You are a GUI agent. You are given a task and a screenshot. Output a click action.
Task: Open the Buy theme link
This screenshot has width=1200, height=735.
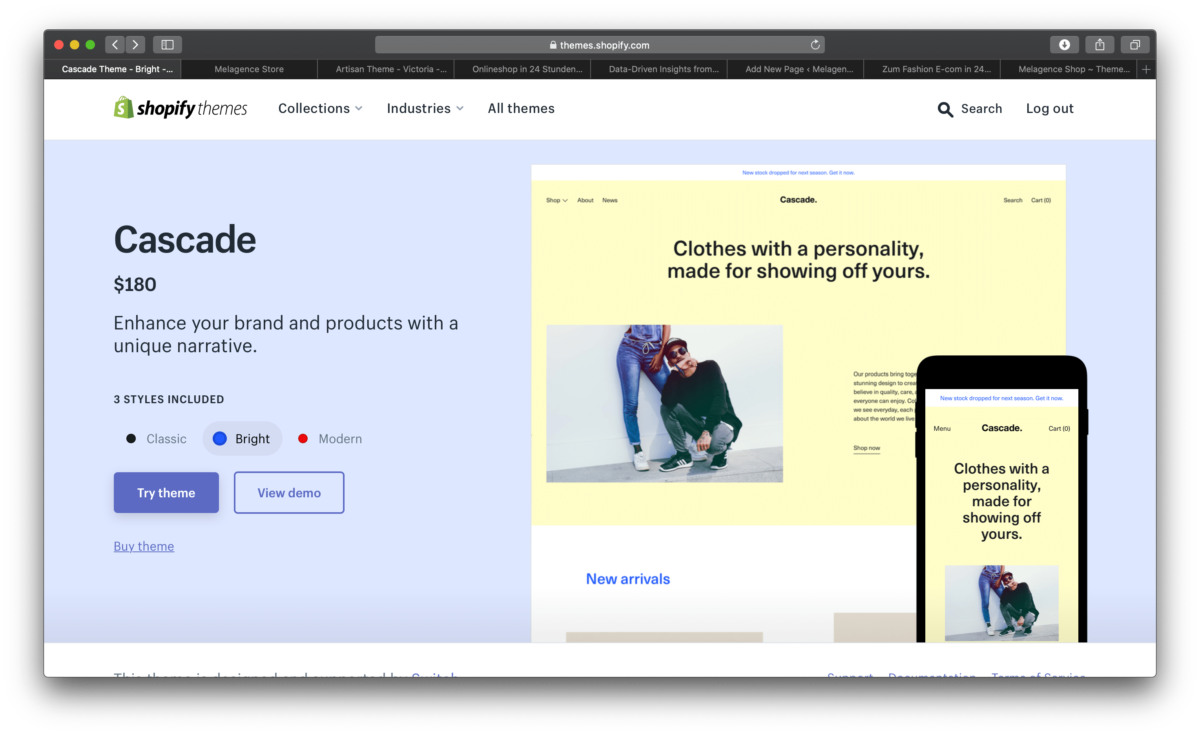pos(144,546)
